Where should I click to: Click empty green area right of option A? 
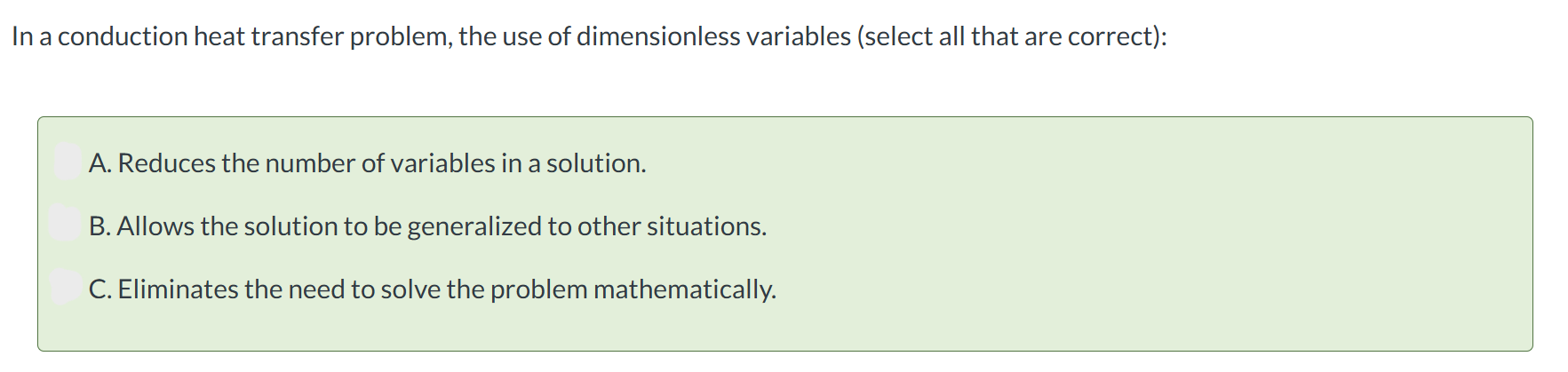pyautogui.click(x=1066, y=163)
